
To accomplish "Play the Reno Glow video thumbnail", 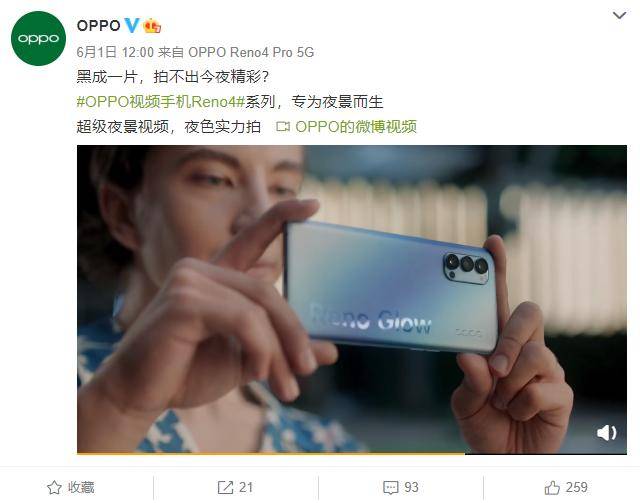I will pyautogui.click(x=352, y=298).
